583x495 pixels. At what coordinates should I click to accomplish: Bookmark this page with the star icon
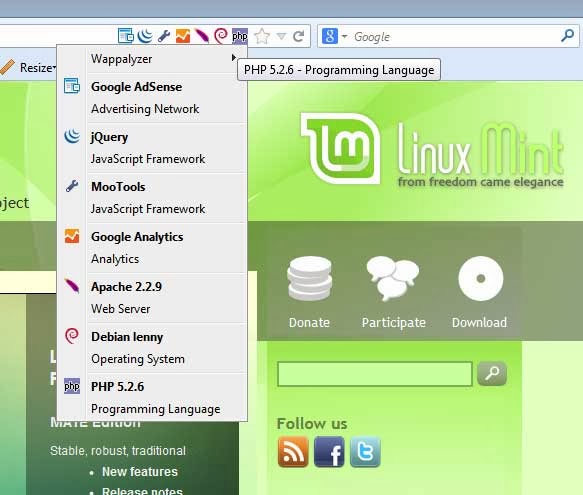pos(262,36)
